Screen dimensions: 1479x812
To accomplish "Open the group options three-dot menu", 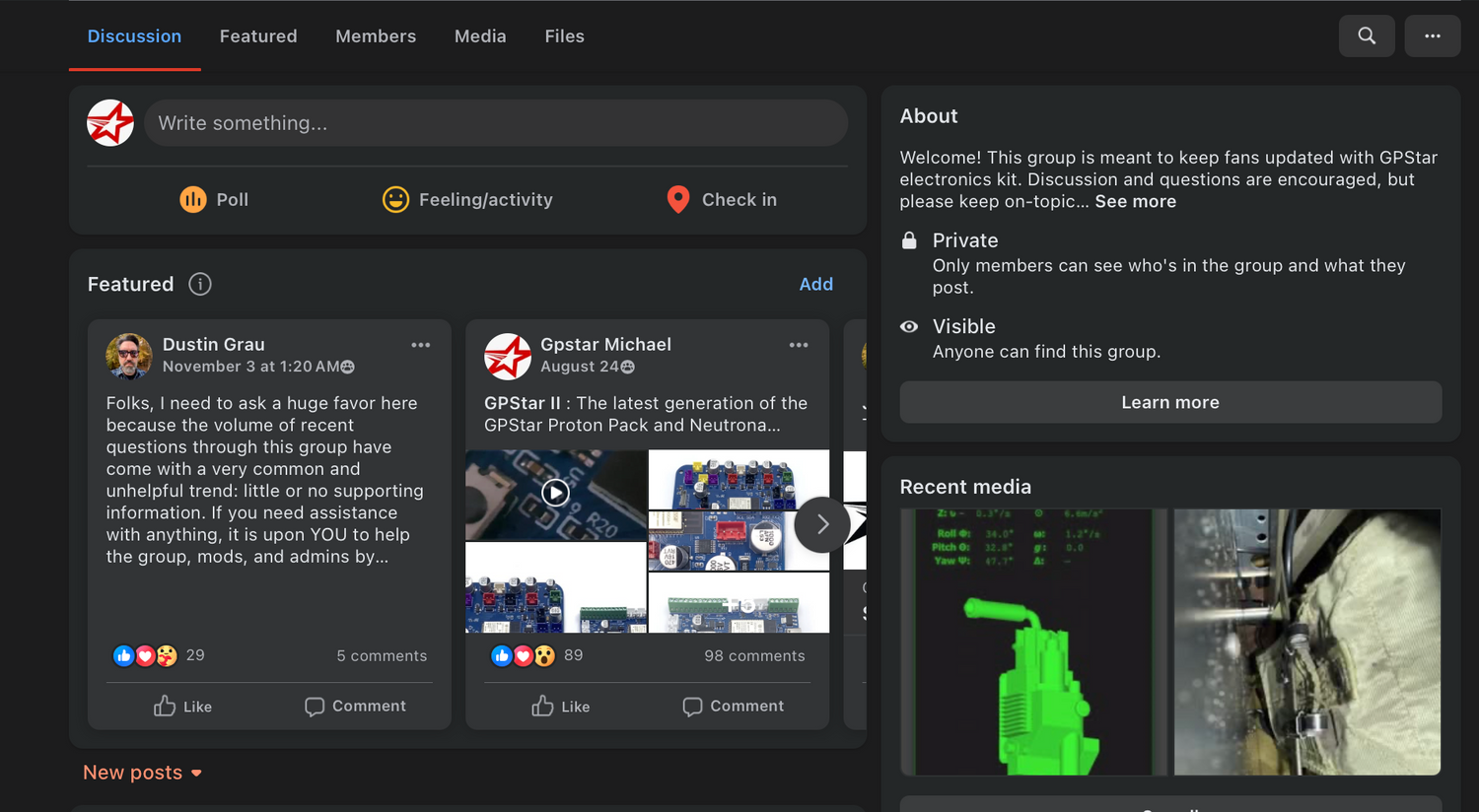I will [x=1432, y=36].
